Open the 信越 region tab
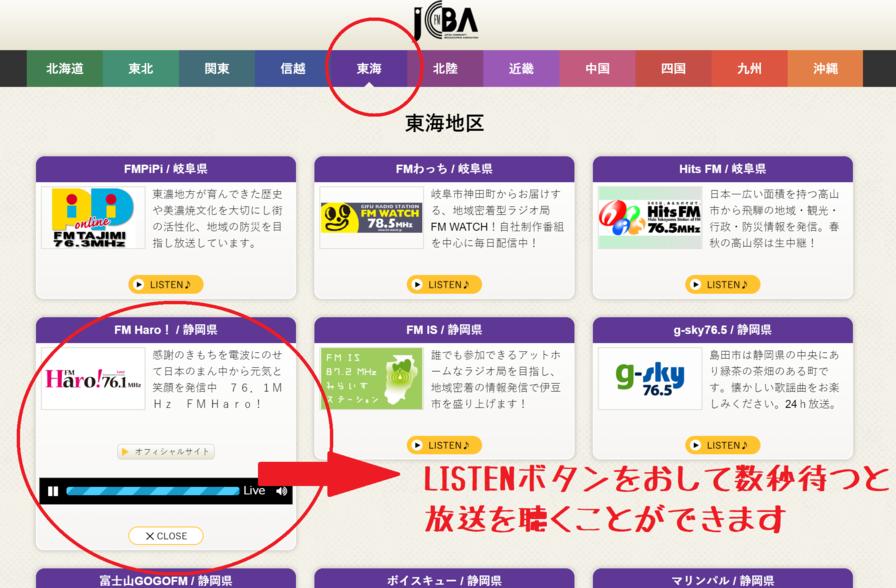 293,69
